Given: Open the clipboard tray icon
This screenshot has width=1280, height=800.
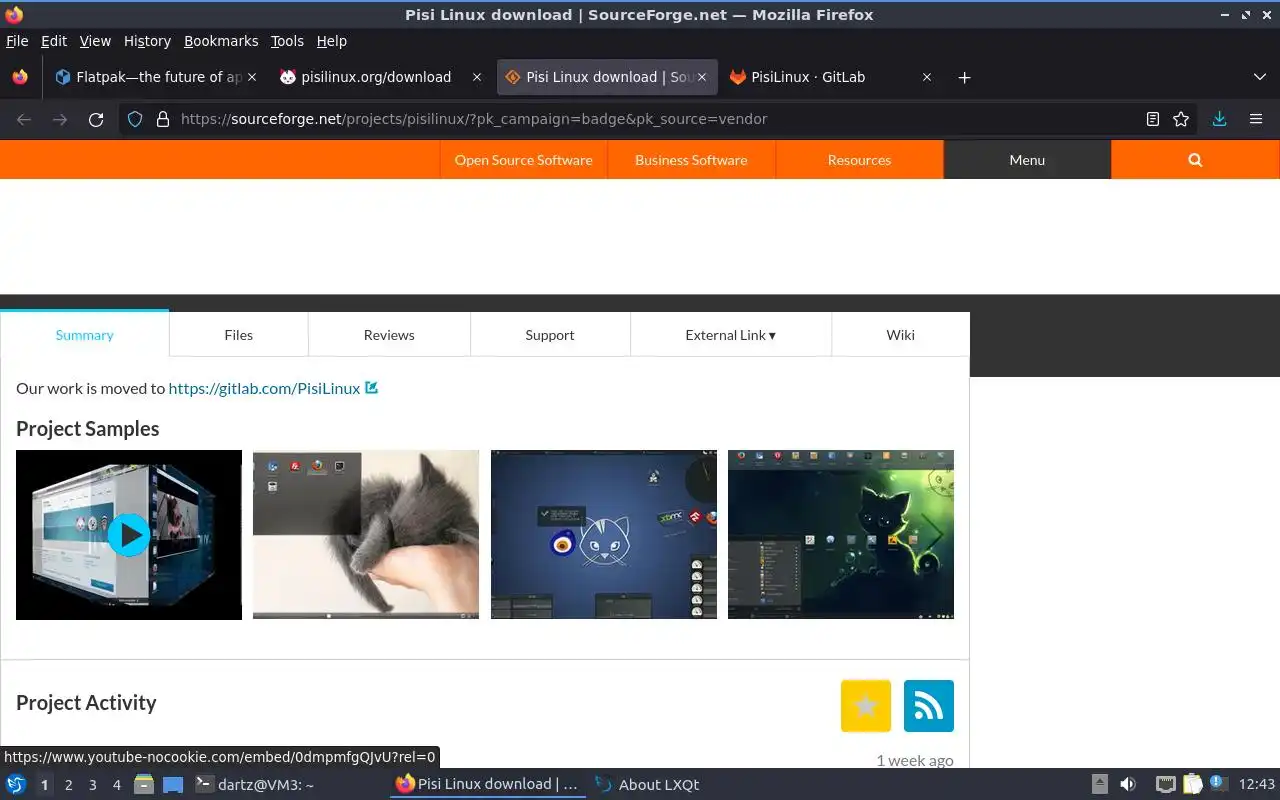Looking at the screenshot, I should tap(1192, 784).
